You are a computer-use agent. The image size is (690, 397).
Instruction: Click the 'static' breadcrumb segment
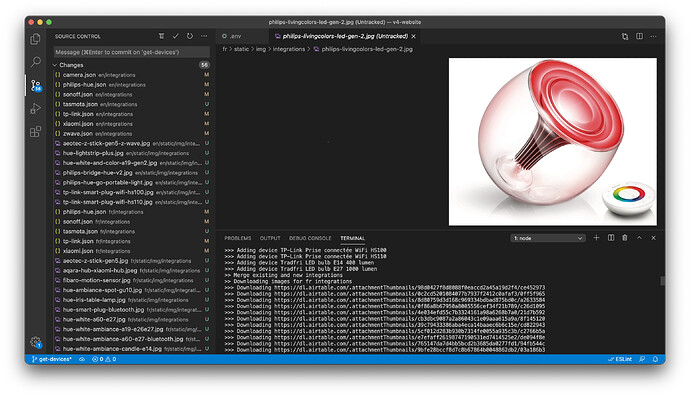click(241, 49)
